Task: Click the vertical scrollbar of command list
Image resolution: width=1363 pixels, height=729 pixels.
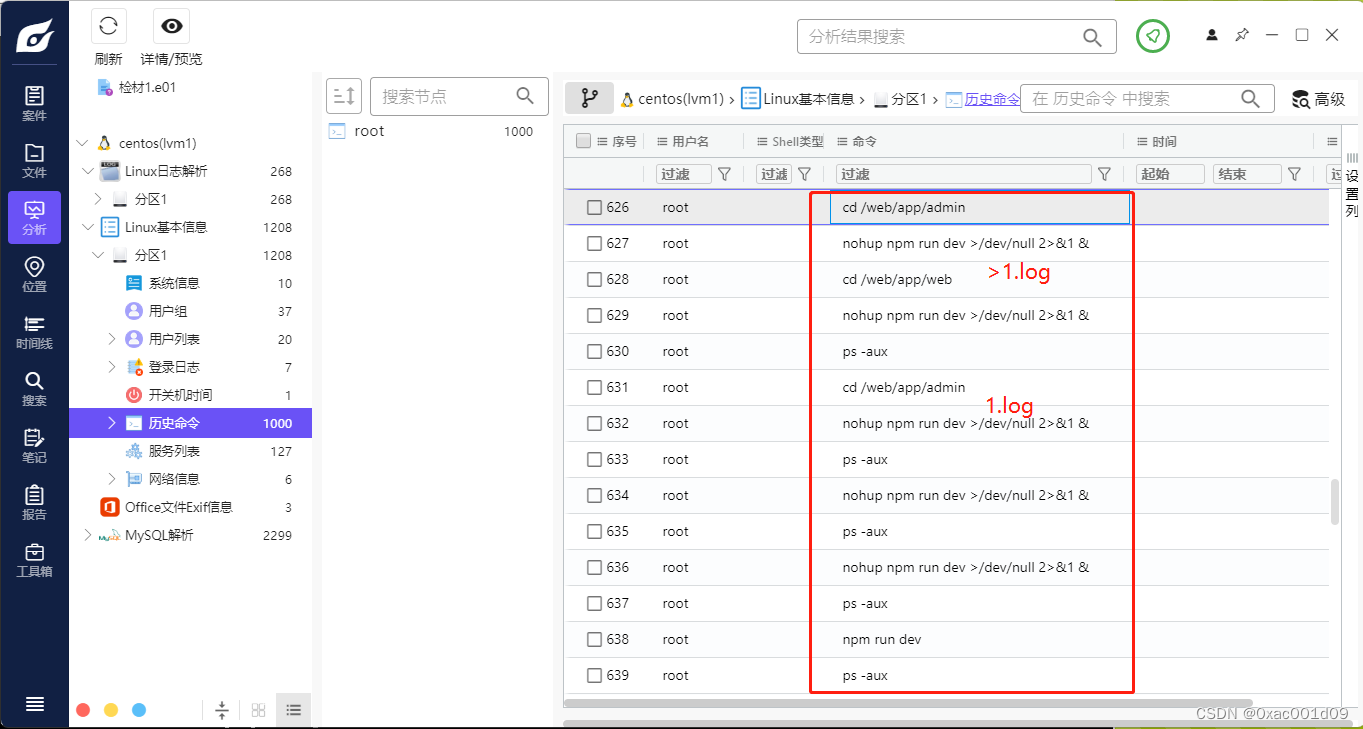Action: pos(1334,502)
